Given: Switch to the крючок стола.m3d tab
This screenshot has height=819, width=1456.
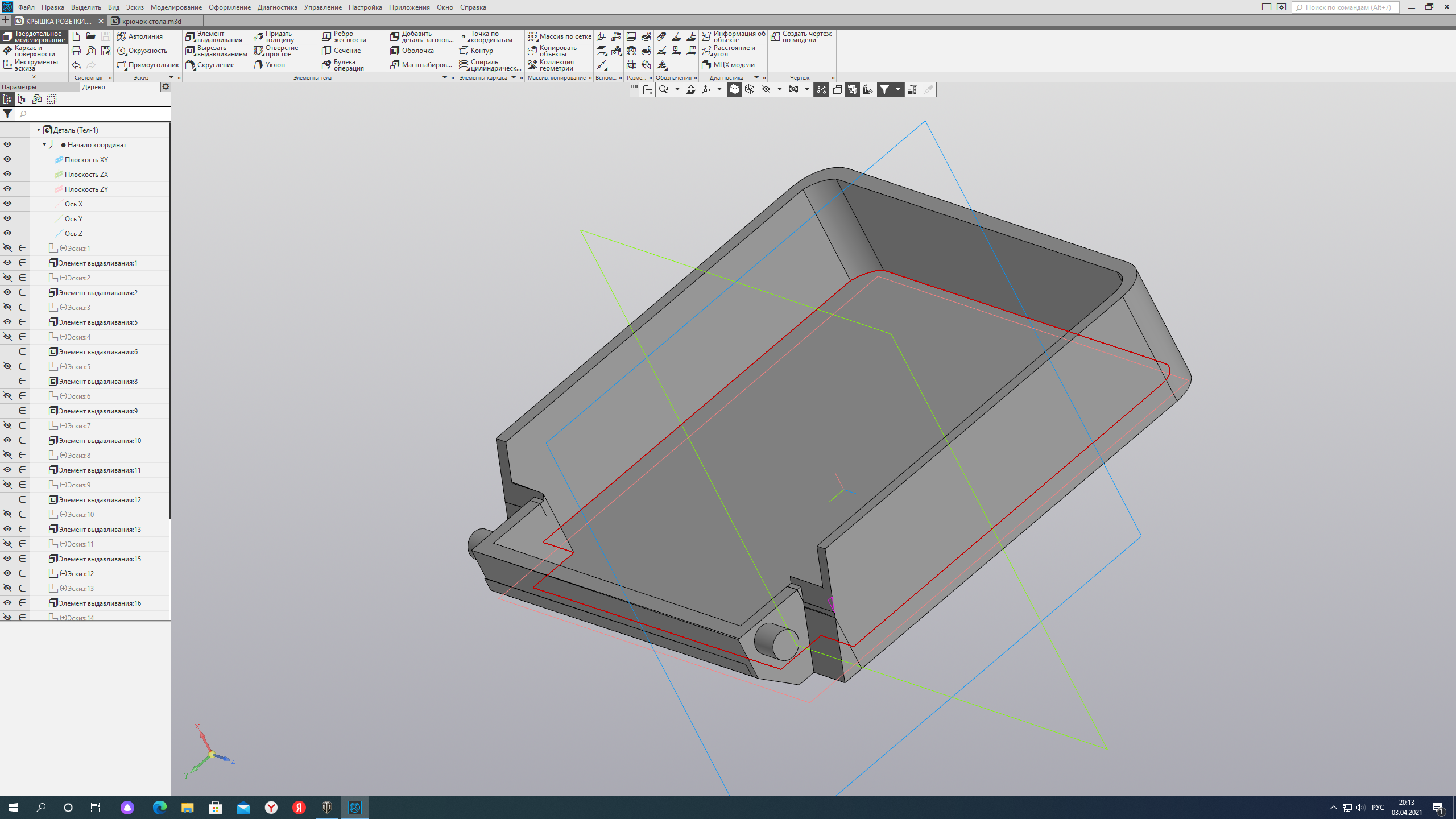Looking at the screenshot, I should [151, 21].
